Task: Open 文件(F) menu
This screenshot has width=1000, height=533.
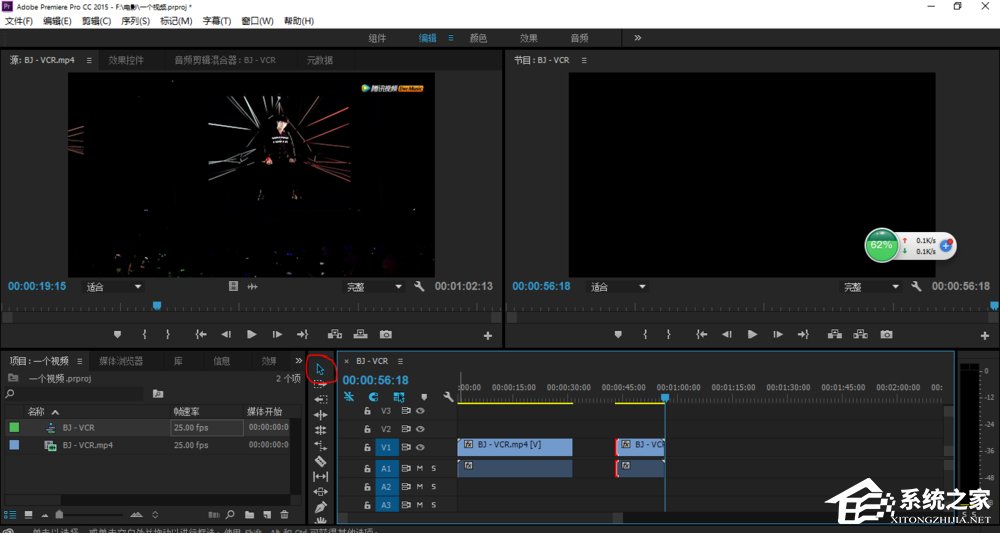Action: tap(18, 20)
